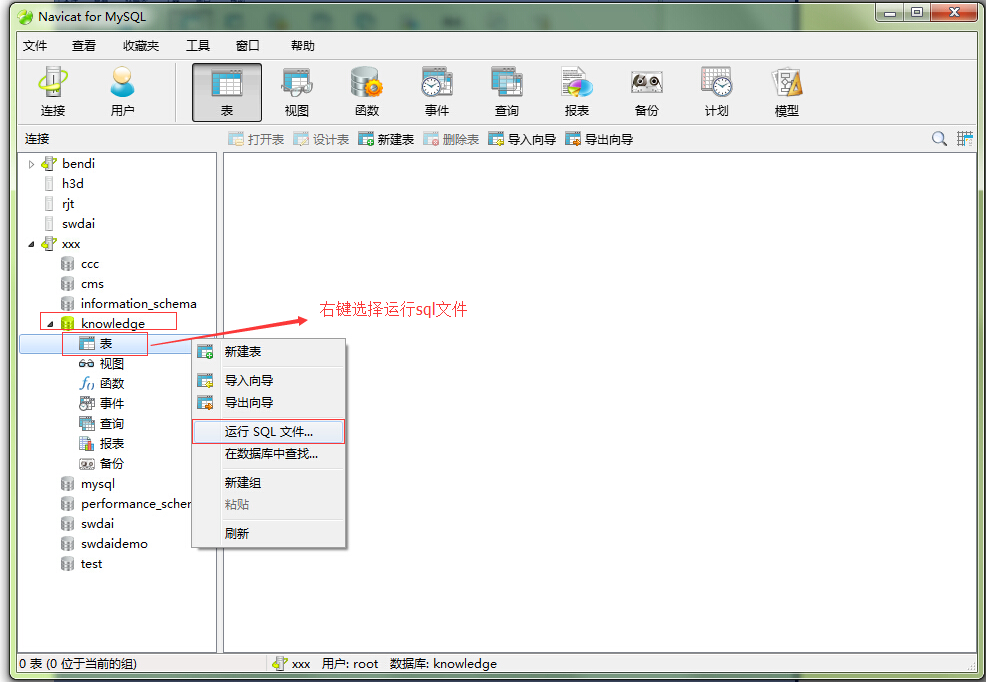Screen dimensions: 986x682
Task: Select the 备份 node under knowledge
Action: [112, 464]
